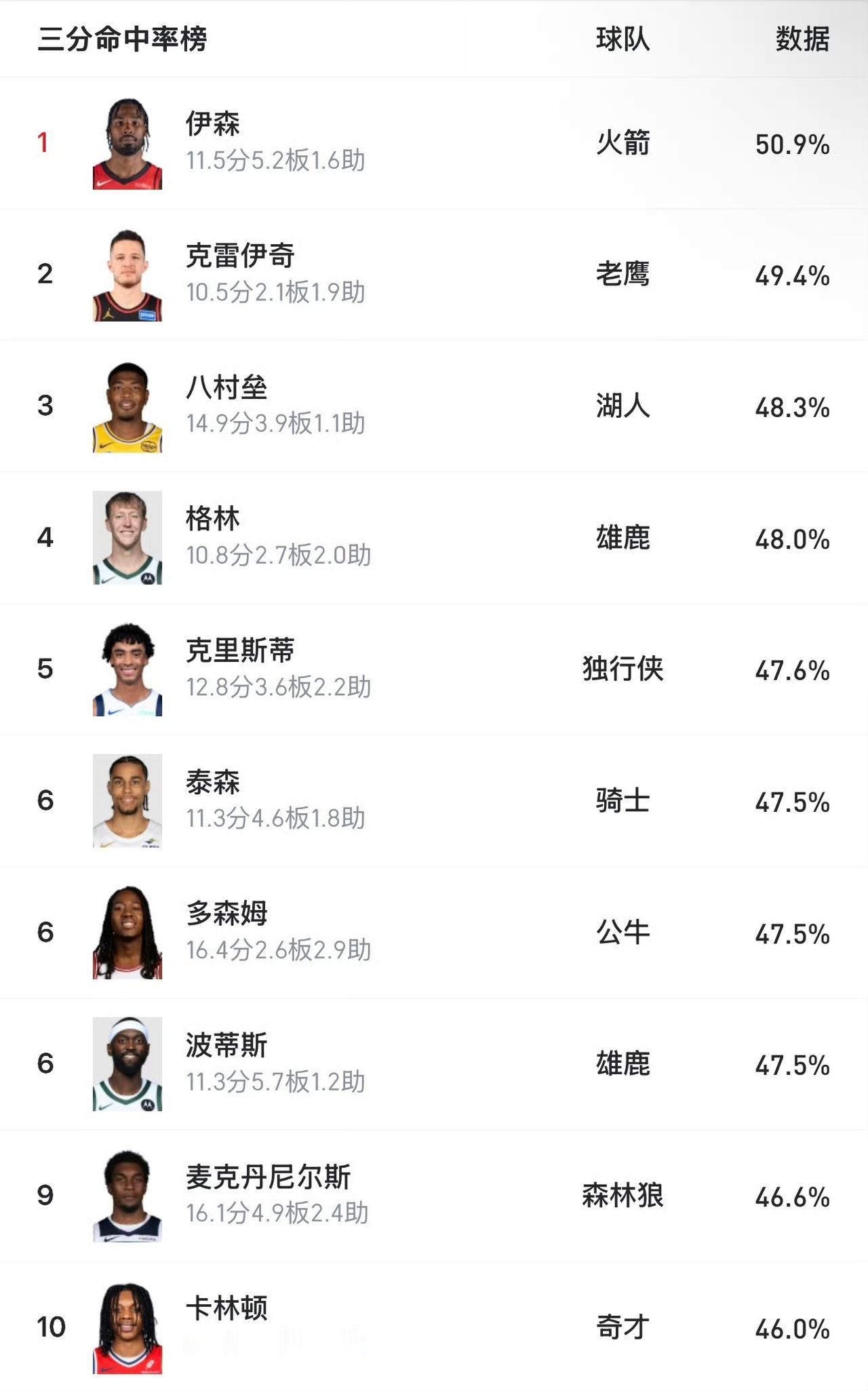Select 格林's player avatar
868x1391 pixels.
click(127, 538)
